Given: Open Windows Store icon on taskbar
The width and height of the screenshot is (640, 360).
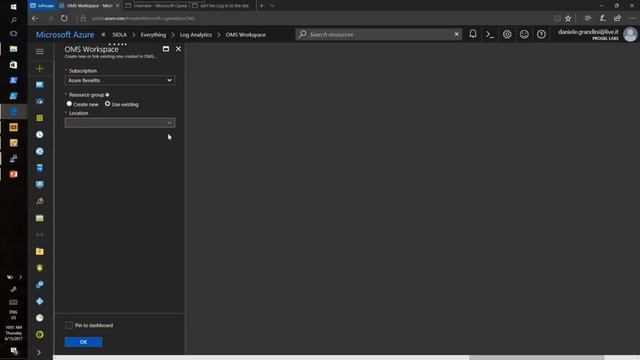Looking at the screenshot, I should coord(13,64).
